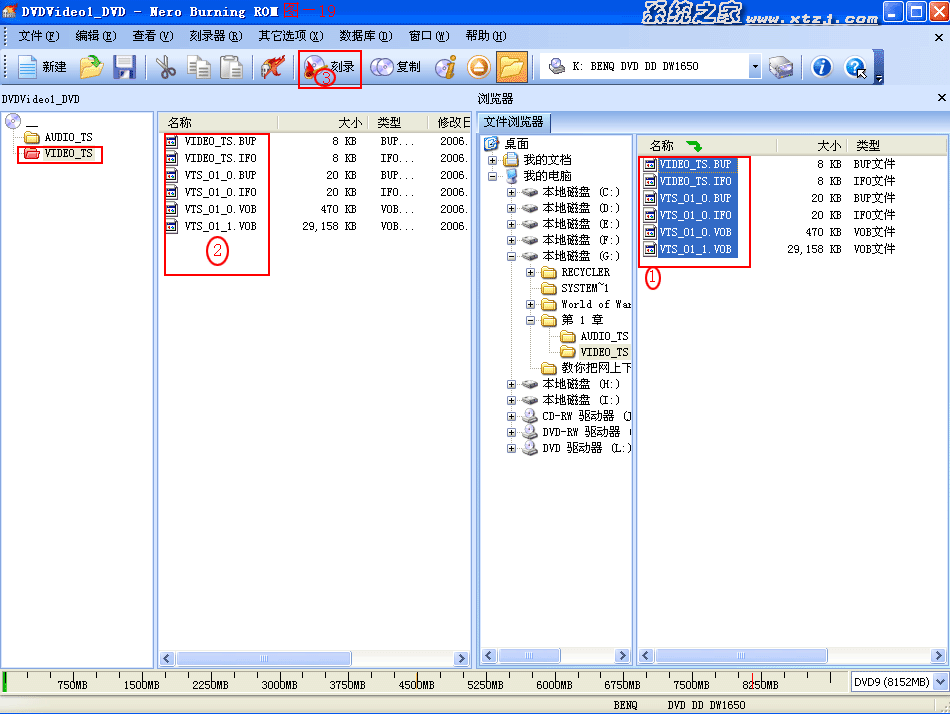The image size is (950, 714).
Task: Open the recorder drive dropdown (BENQ DW1650)
Action: point(755,67)
